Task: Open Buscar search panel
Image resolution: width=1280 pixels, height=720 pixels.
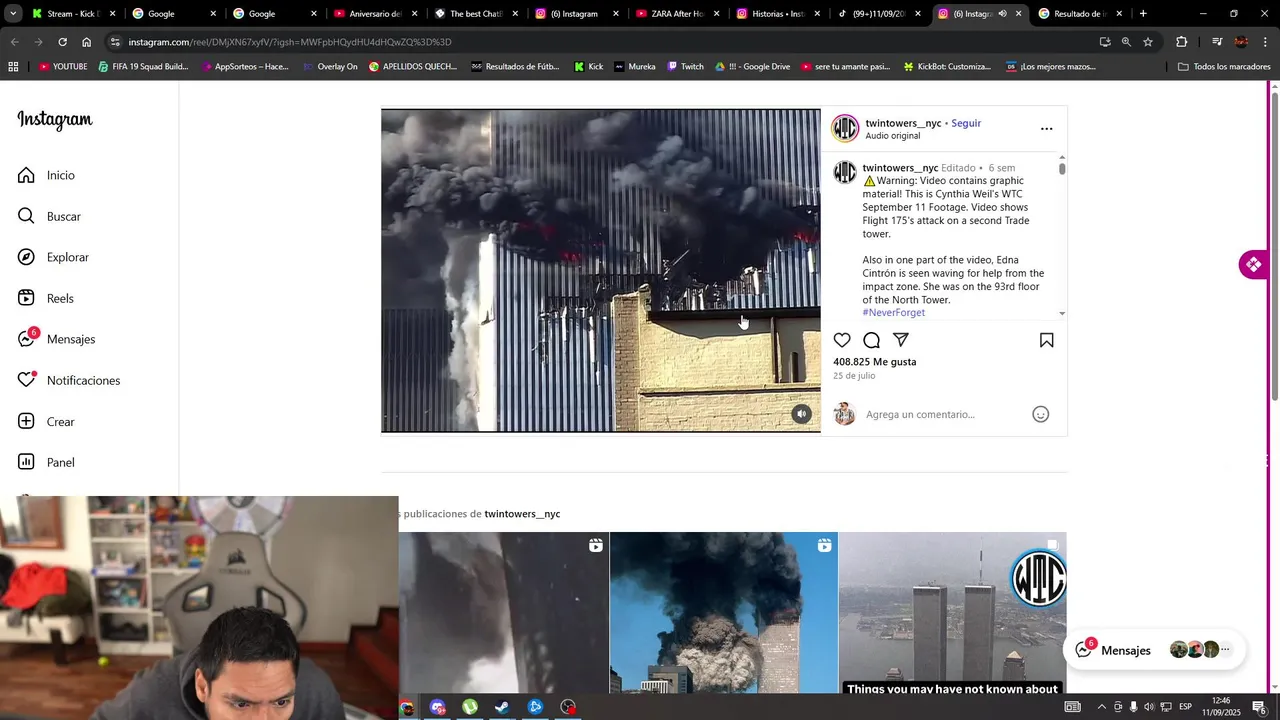Action: [49, 216]
